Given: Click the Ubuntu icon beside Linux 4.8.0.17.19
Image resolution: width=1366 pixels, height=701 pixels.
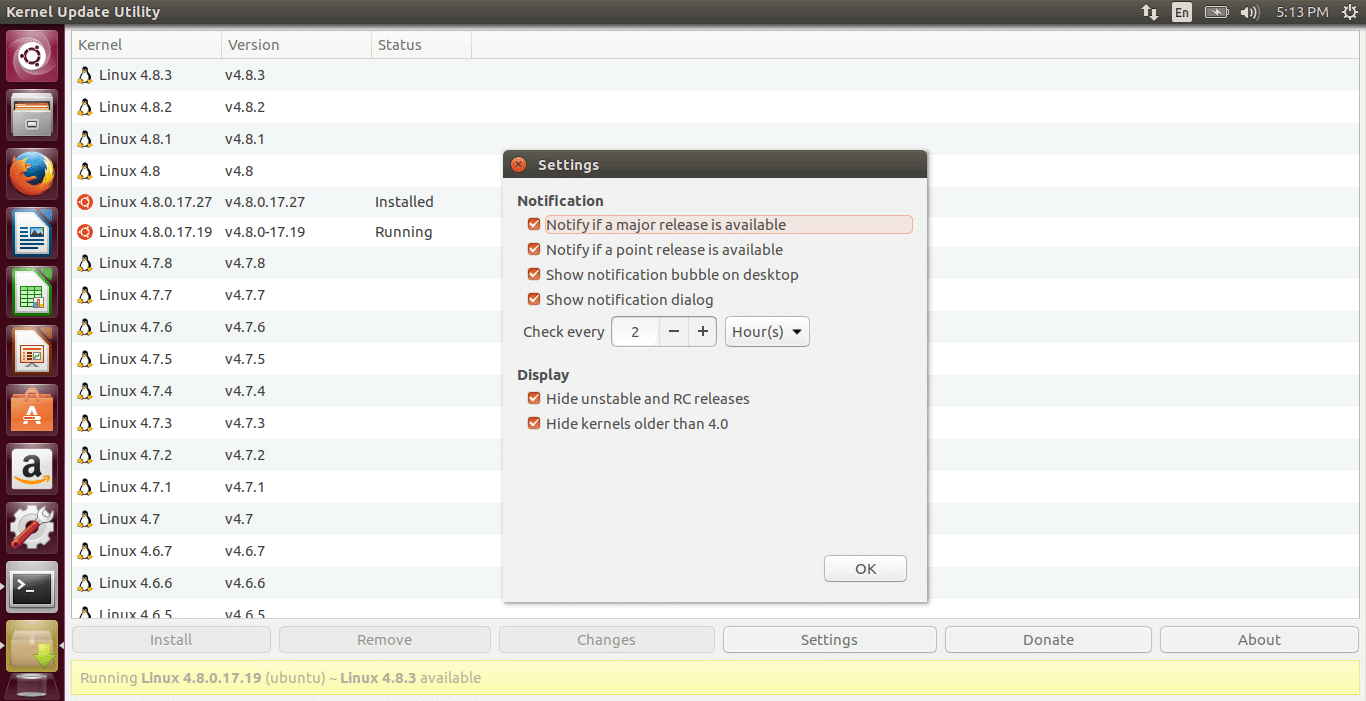Looking at the screenshot, I should (x=85, y=232).
